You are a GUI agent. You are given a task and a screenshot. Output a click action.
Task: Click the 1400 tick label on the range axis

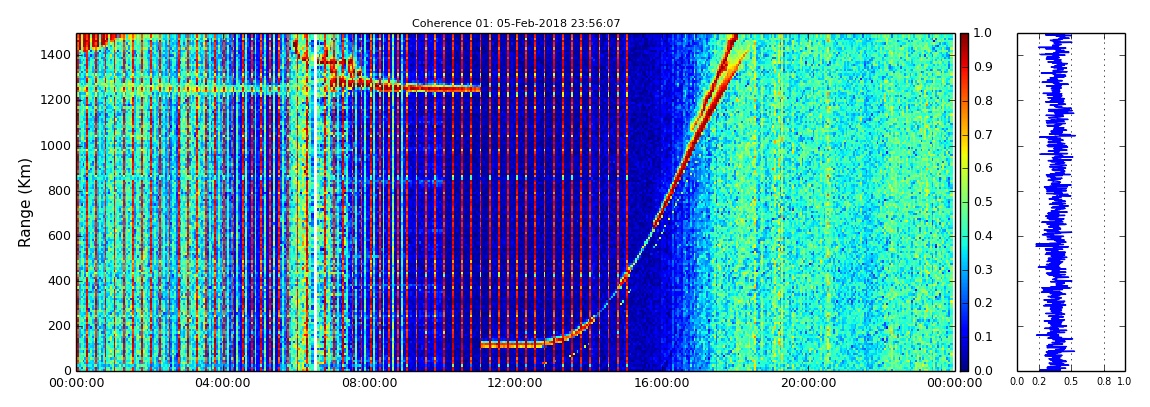point(56,55)
